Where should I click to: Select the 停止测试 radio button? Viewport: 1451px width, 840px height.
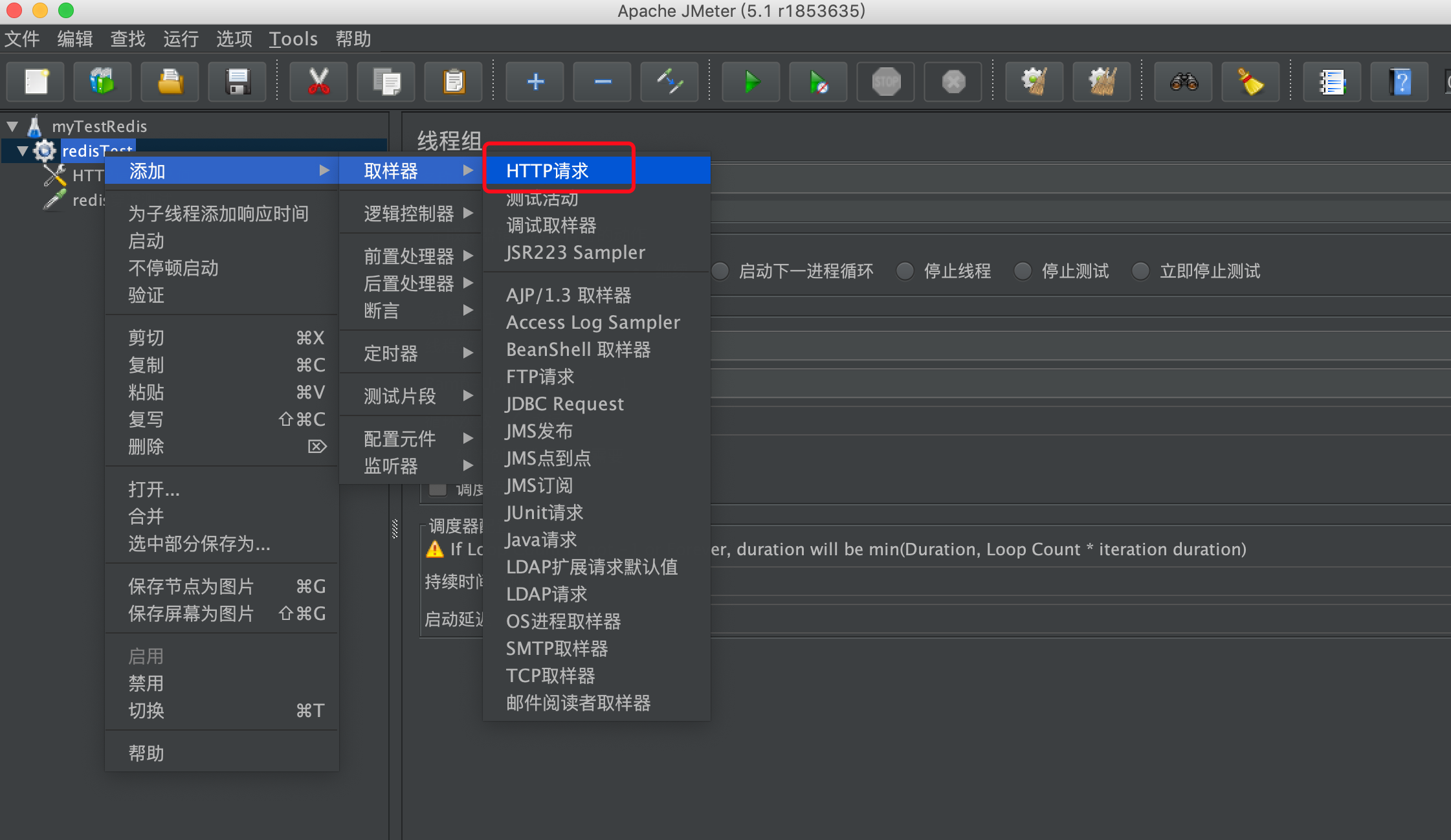[1023, 271]
